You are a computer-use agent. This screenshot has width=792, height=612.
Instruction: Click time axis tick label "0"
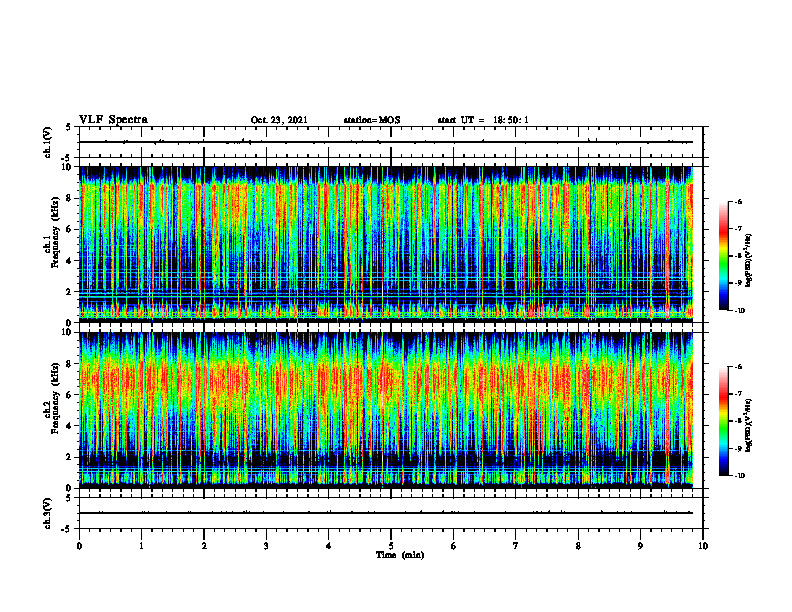pos(79,546)
